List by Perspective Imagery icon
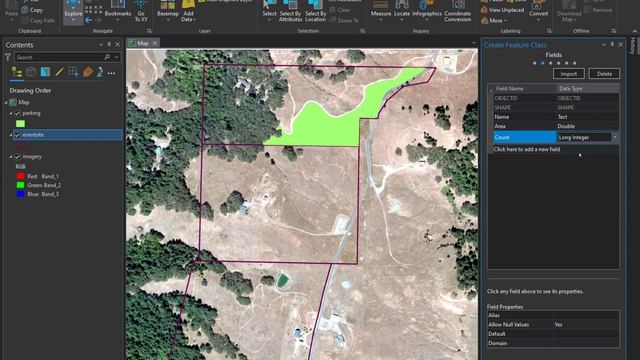Screen dimensions: 640x360 tap(100, 72)
